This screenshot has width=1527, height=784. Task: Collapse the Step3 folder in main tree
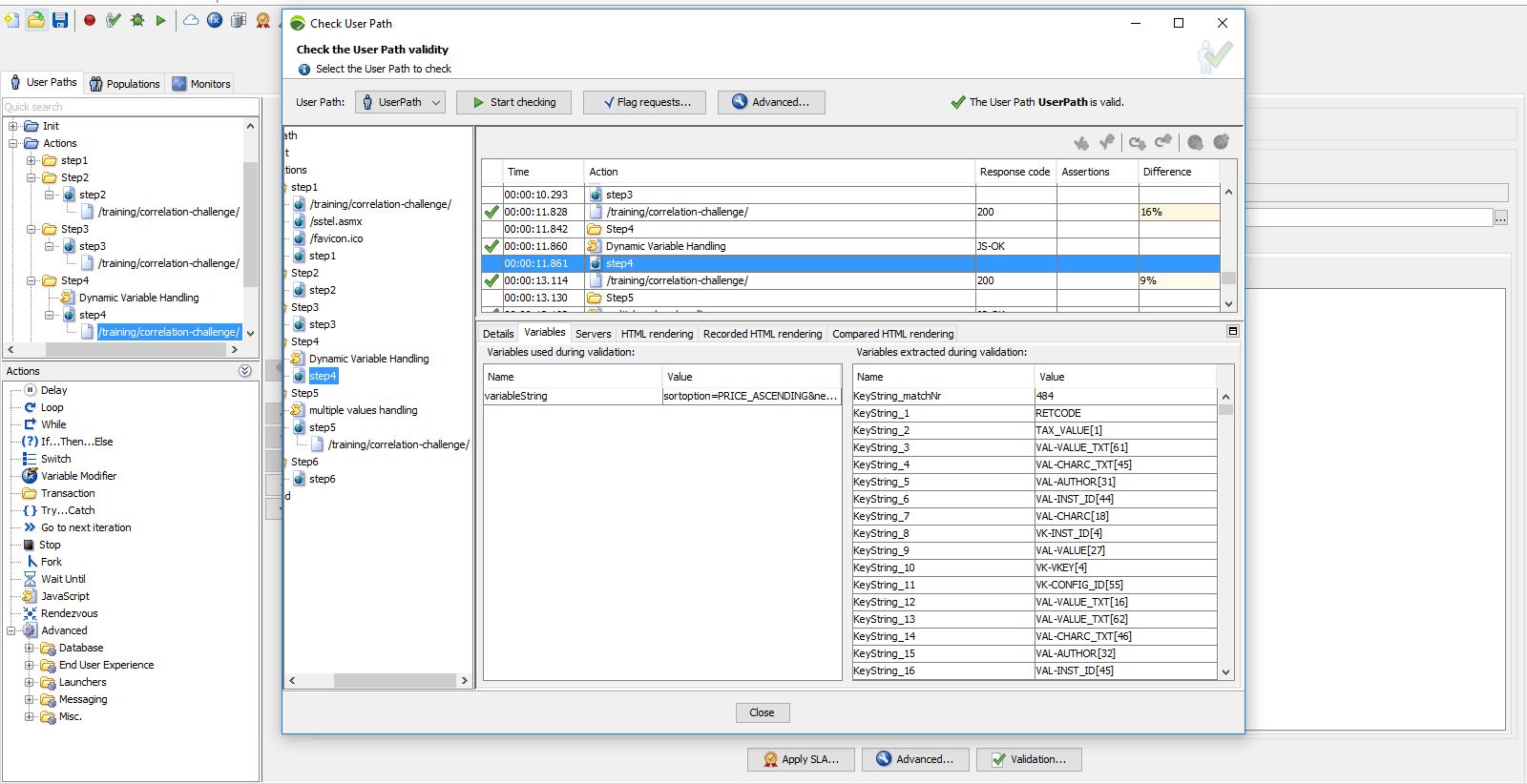pyautogui.click(x=31, y=229)
